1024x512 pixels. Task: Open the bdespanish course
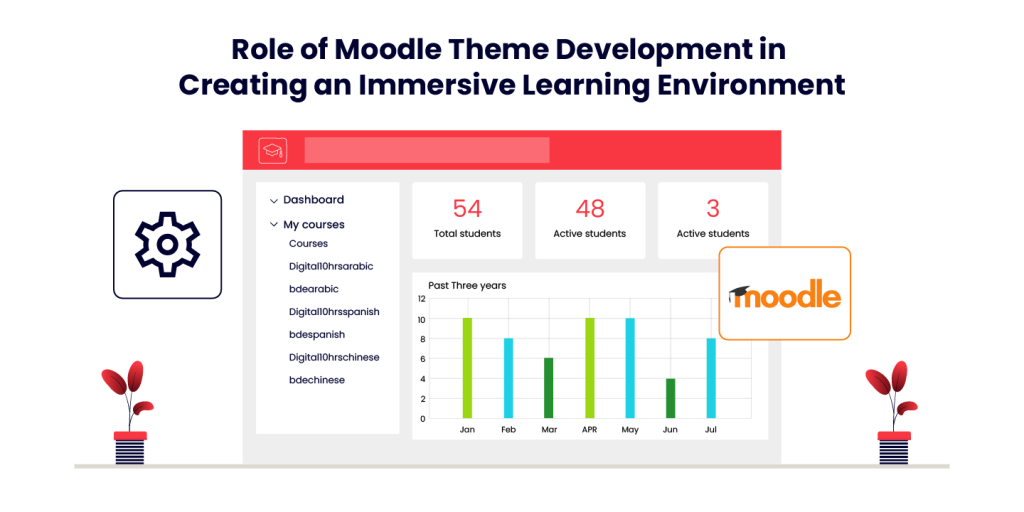pyautogui.click(x=317, y=334)
